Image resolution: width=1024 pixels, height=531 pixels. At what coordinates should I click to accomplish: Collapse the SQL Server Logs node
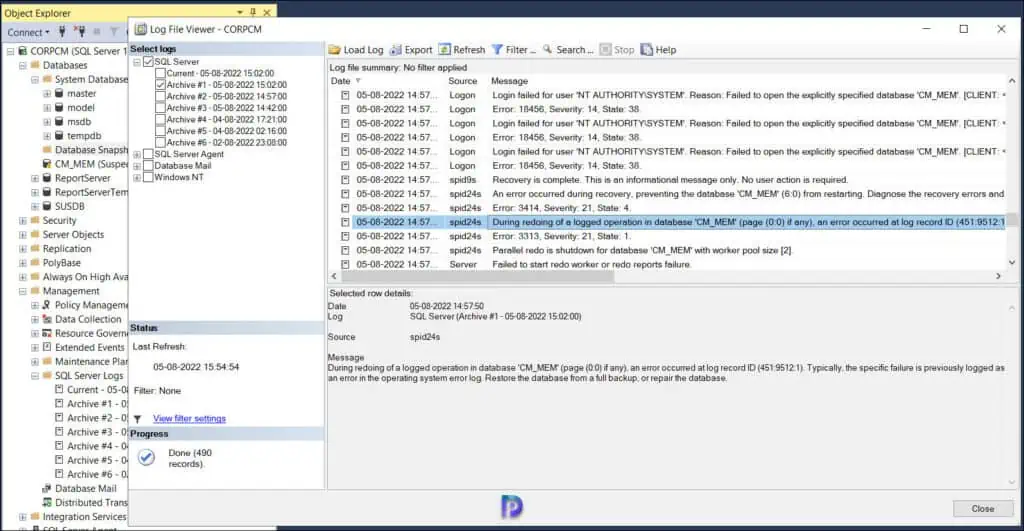click(x=35, y=376)
